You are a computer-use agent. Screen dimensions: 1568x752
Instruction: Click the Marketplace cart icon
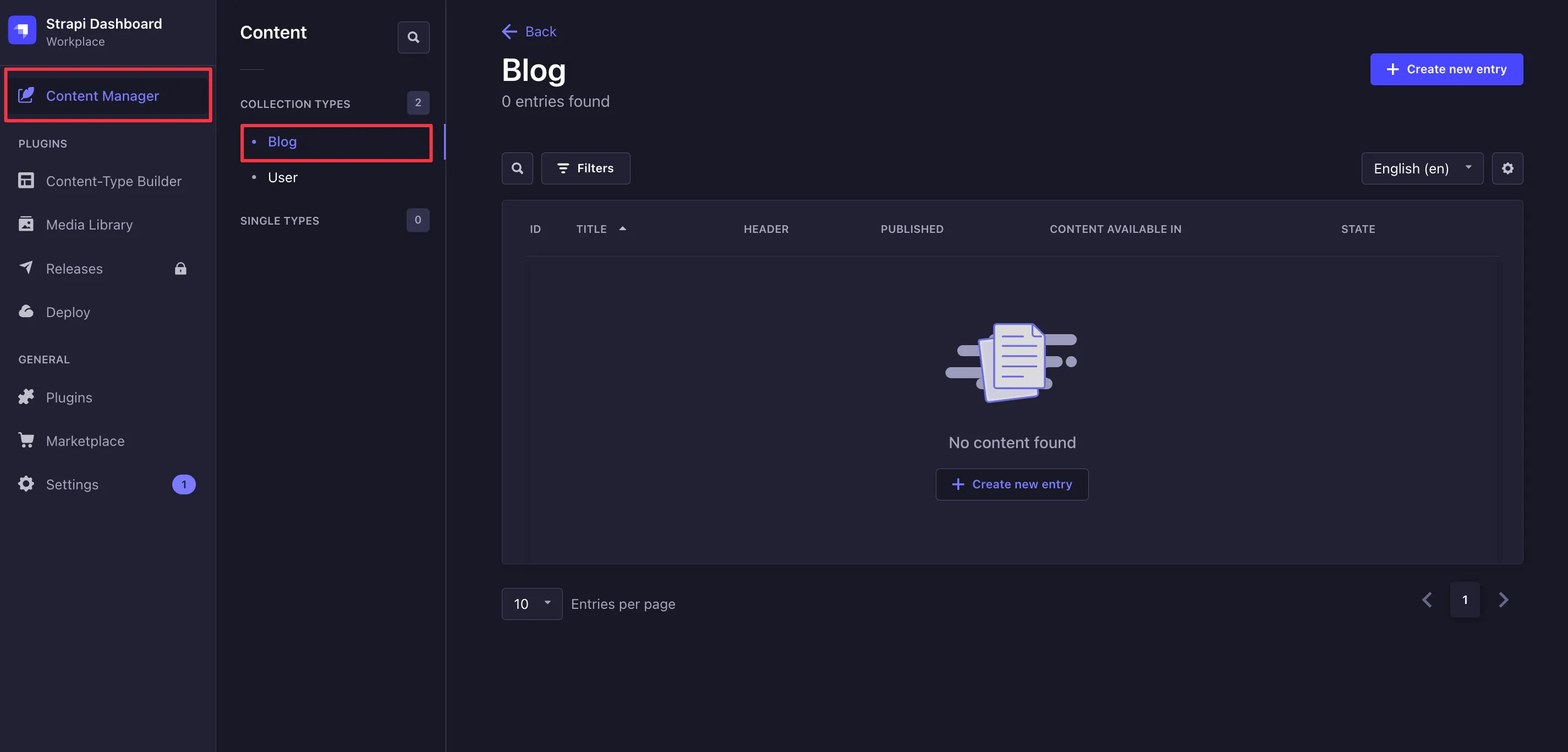26,440
